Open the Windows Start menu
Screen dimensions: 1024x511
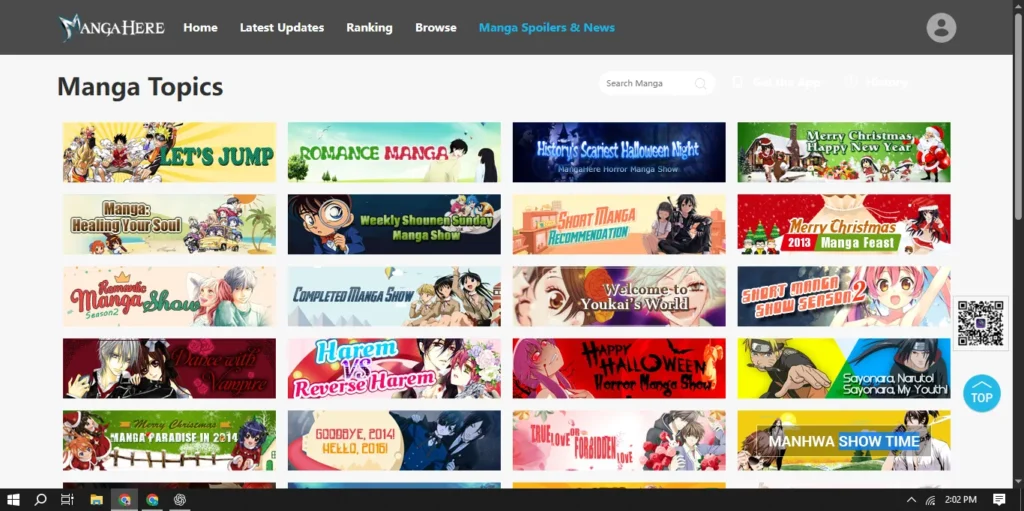(14, 499)
